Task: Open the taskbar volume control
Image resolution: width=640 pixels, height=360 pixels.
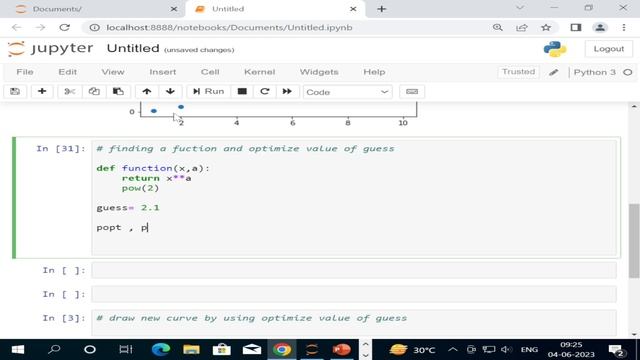Action: tap(506, 349)
